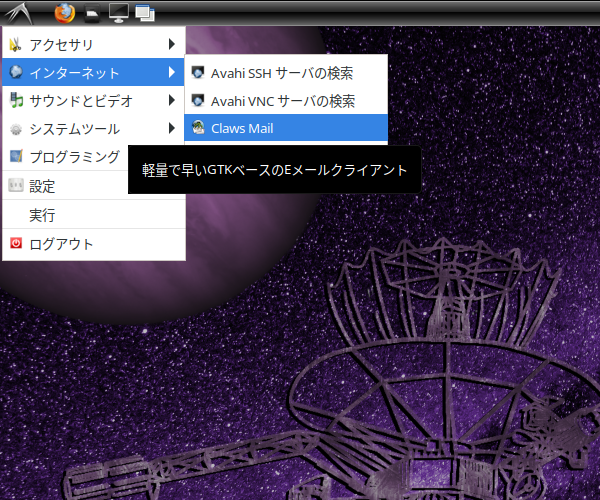Click the Claws Mail application icon
The image size is (600, 500).
point(198,127)
